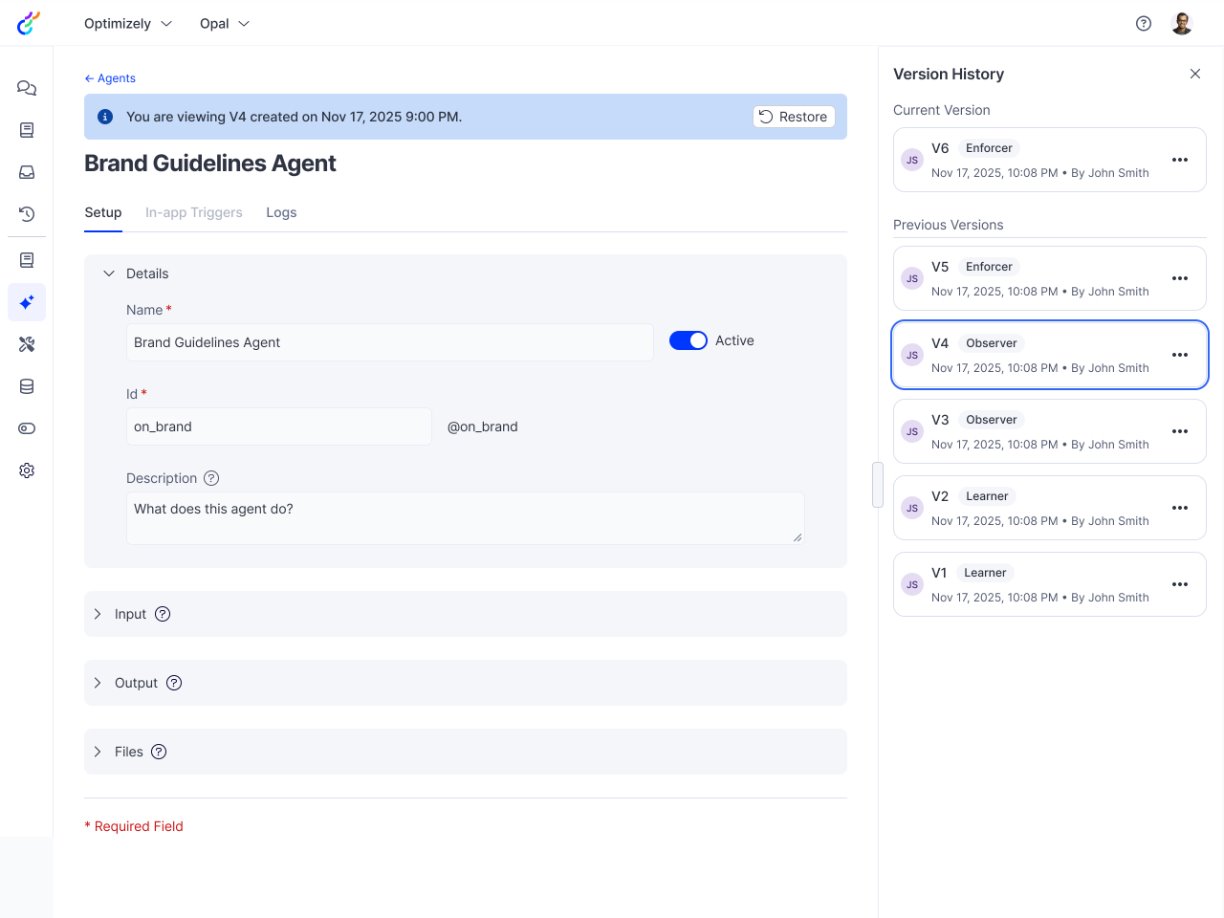Select the inbox tray icon in sidebar
The height and width of the screenshot is (918, 1224).
tap(27, 172)
